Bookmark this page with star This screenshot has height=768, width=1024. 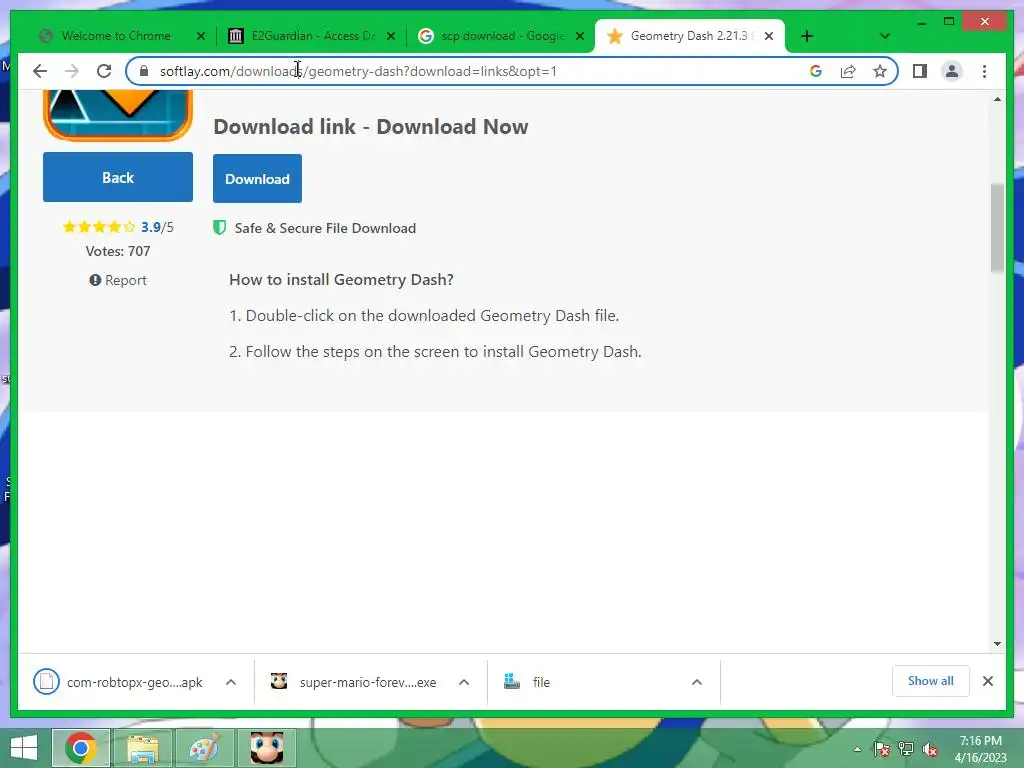click(880, 71)
